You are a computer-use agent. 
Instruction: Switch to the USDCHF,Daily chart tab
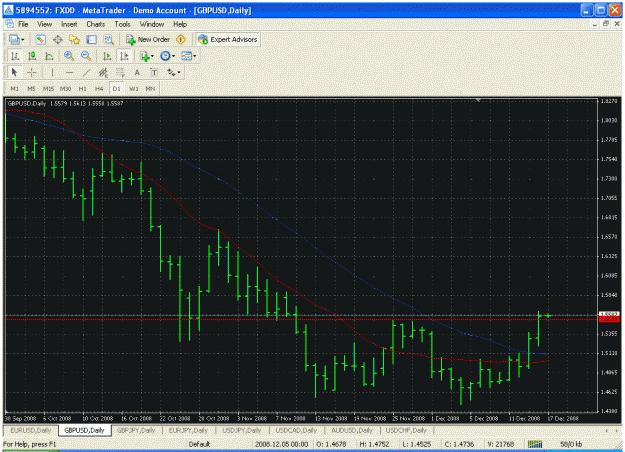406,430
